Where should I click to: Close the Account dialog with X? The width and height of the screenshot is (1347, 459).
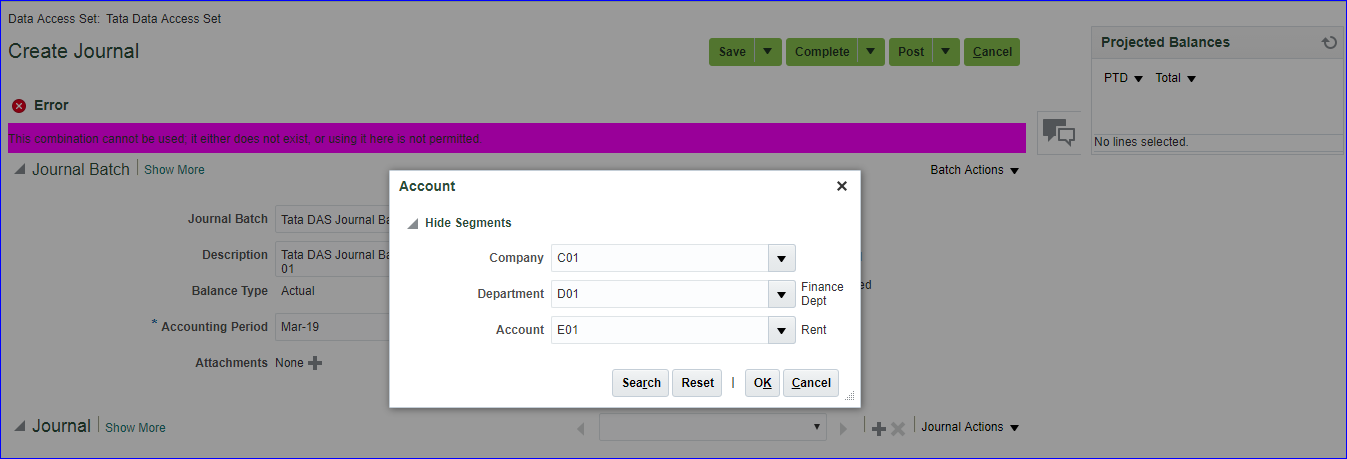[841, 186]
